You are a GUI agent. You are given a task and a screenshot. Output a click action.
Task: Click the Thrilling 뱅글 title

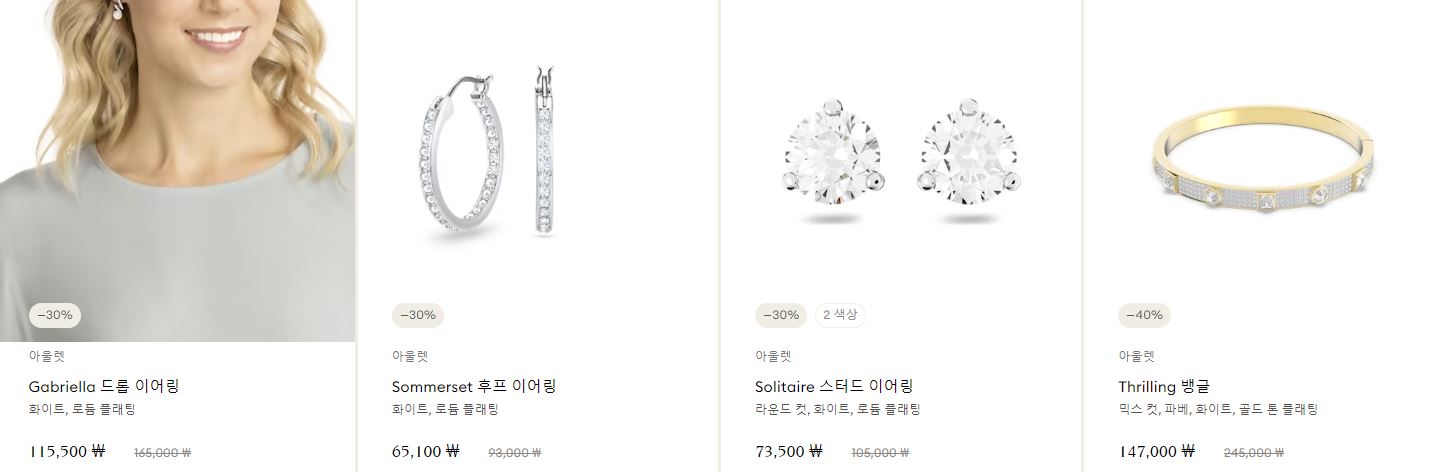(1165, 386)
